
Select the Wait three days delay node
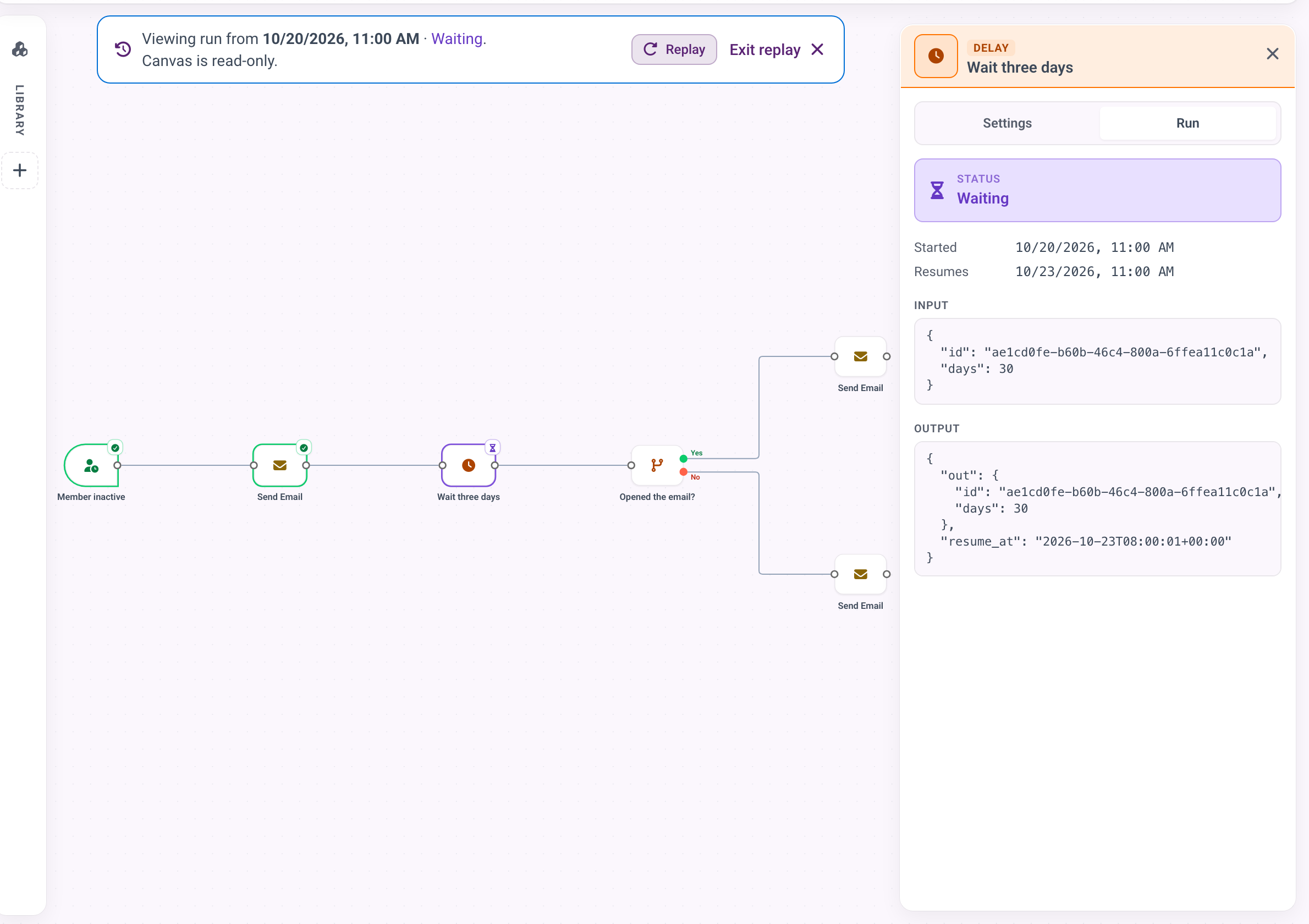469,465
